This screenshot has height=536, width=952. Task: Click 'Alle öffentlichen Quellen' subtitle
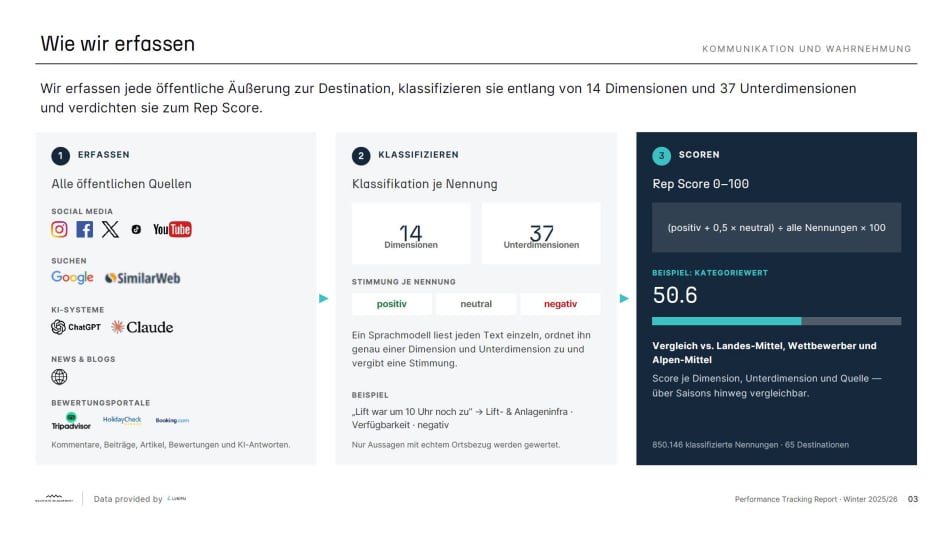pyautogui.click(x=121, y=184)
